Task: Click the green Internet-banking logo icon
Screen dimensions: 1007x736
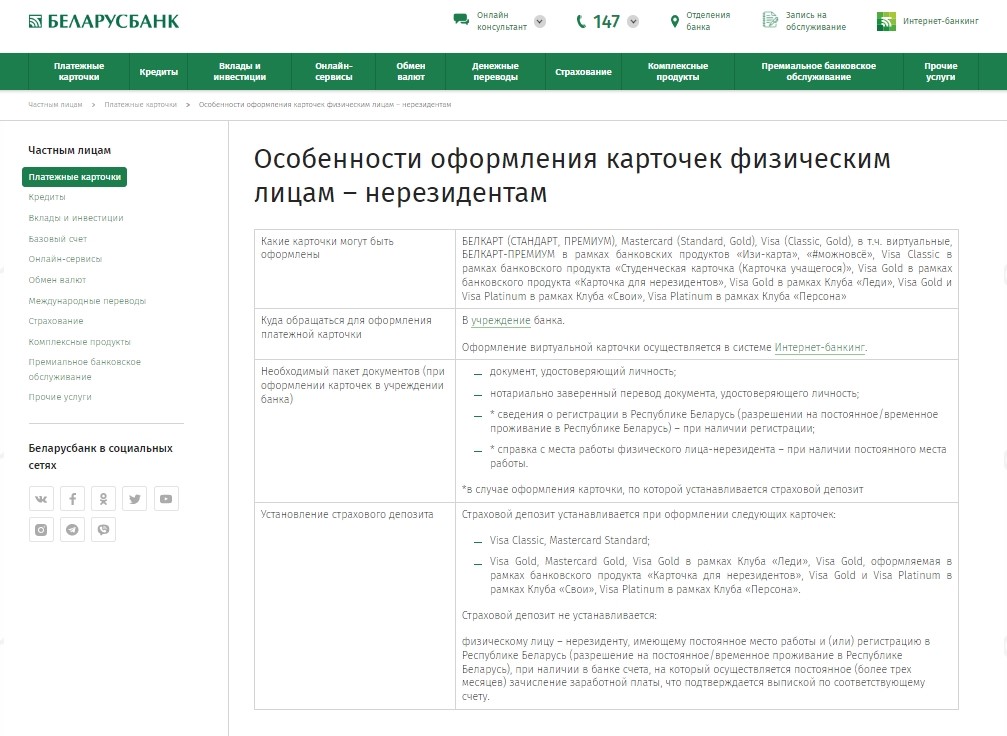Action: 886,21
